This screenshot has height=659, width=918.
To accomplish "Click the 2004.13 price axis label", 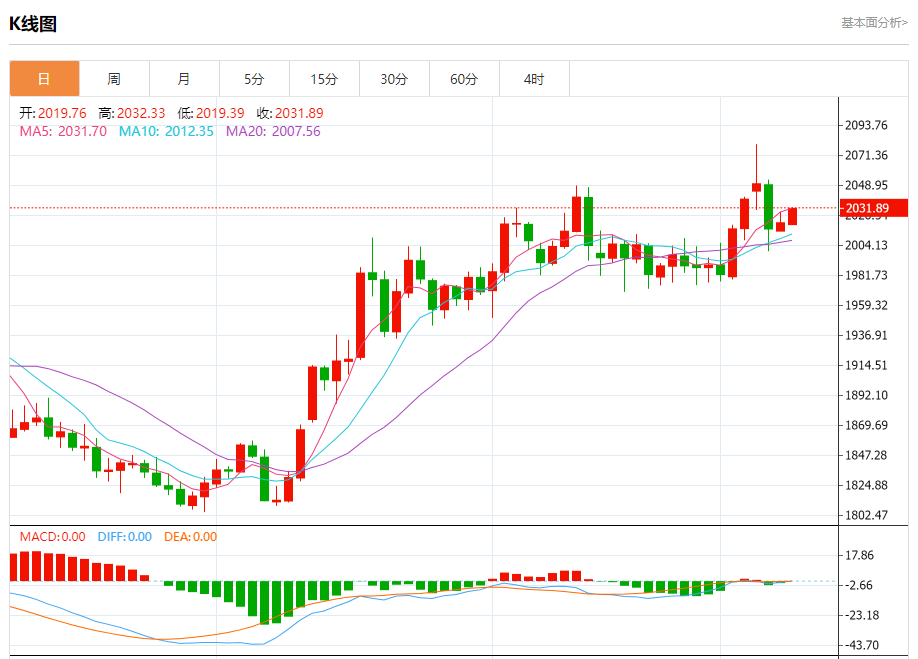I will point(866,245).
